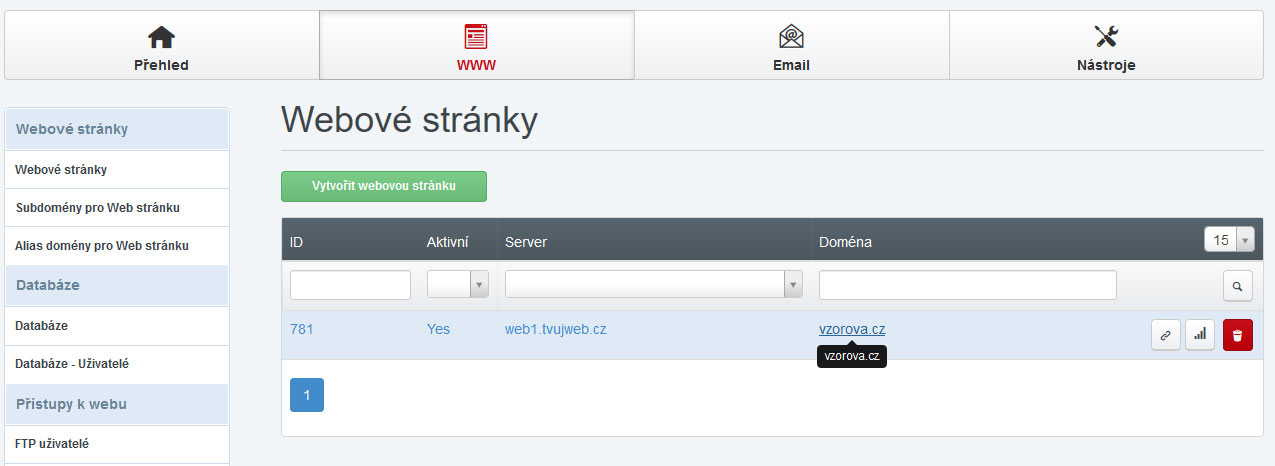
Task: Change rows per page dropdown showing 15
Action: 1229,240
